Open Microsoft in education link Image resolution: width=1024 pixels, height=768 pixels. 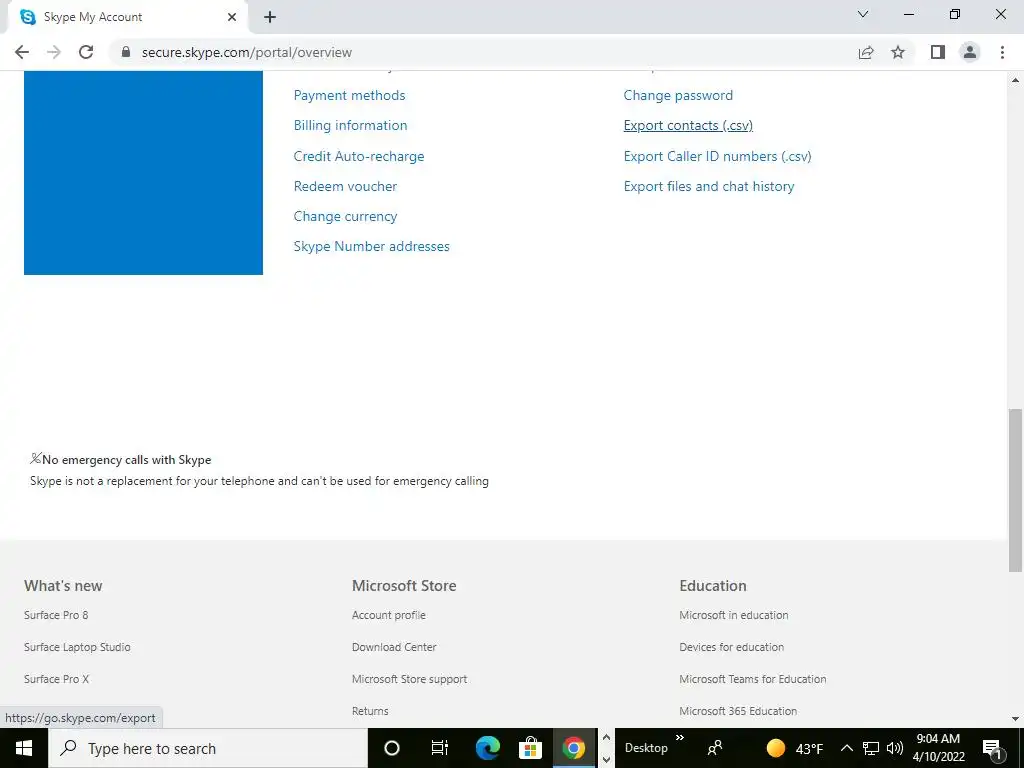(733, 615)
